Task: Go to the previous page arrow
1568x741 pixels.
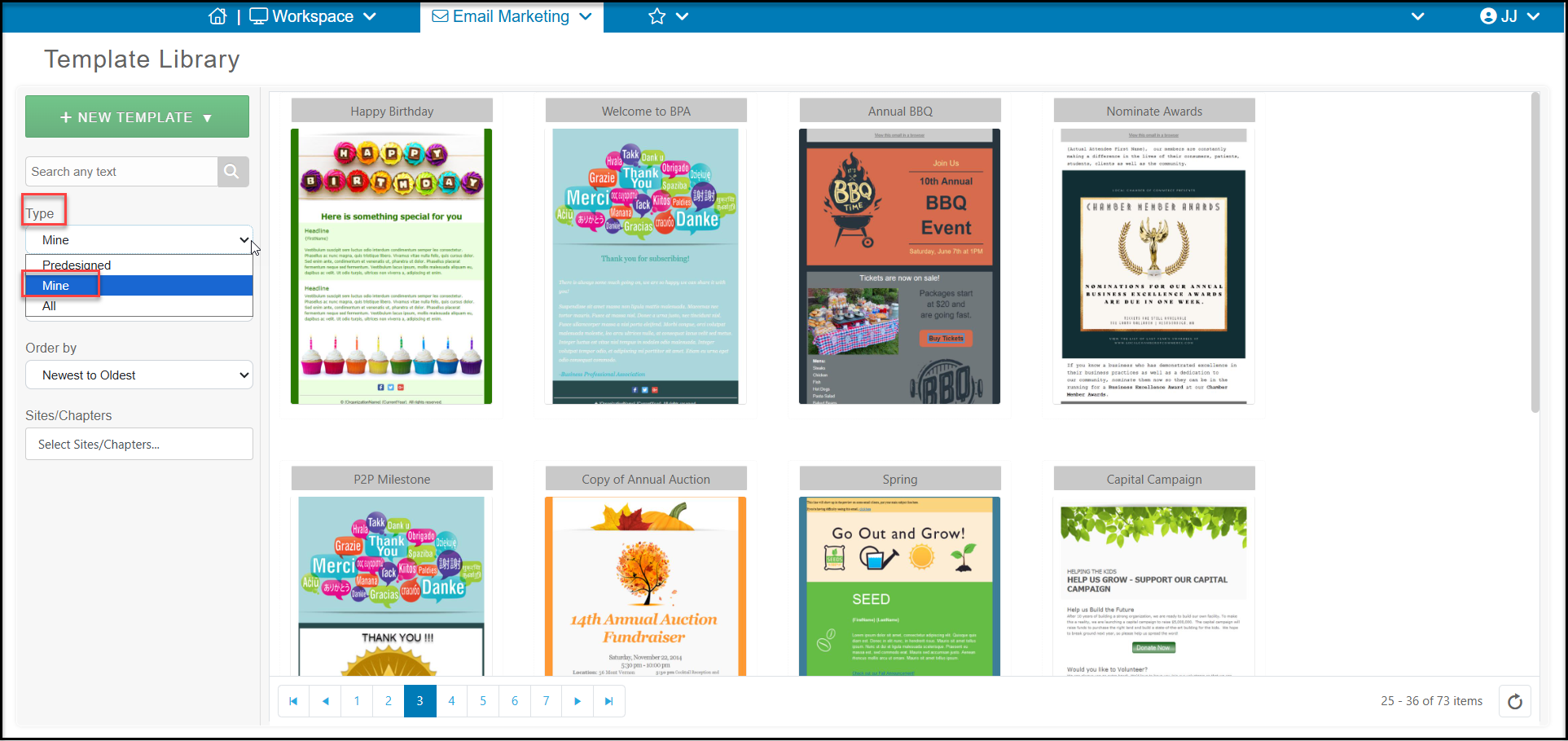Action: click(325, 701)
